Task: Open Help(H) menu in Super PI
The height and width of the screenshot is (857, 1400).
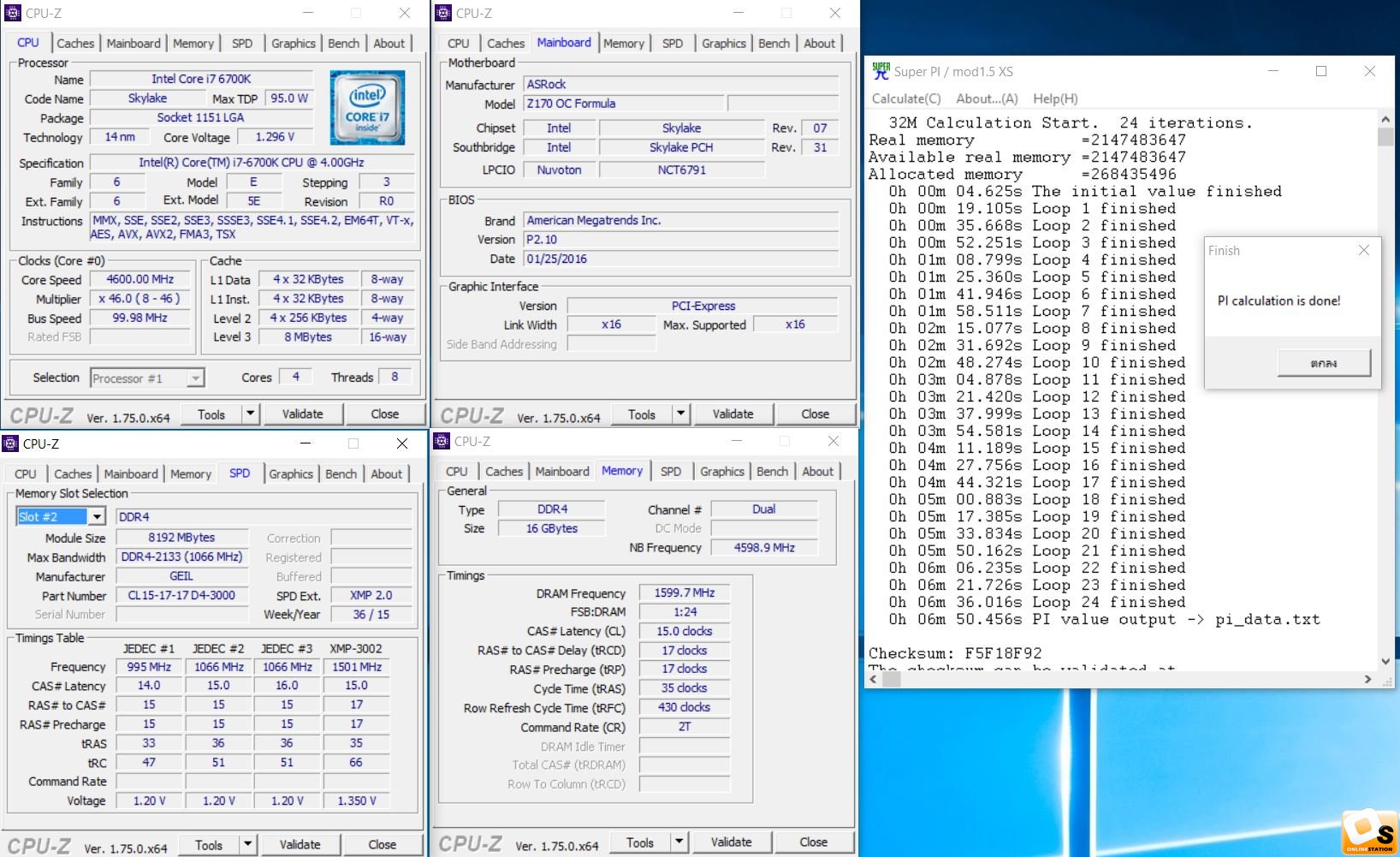Action: coord(1055,98)
